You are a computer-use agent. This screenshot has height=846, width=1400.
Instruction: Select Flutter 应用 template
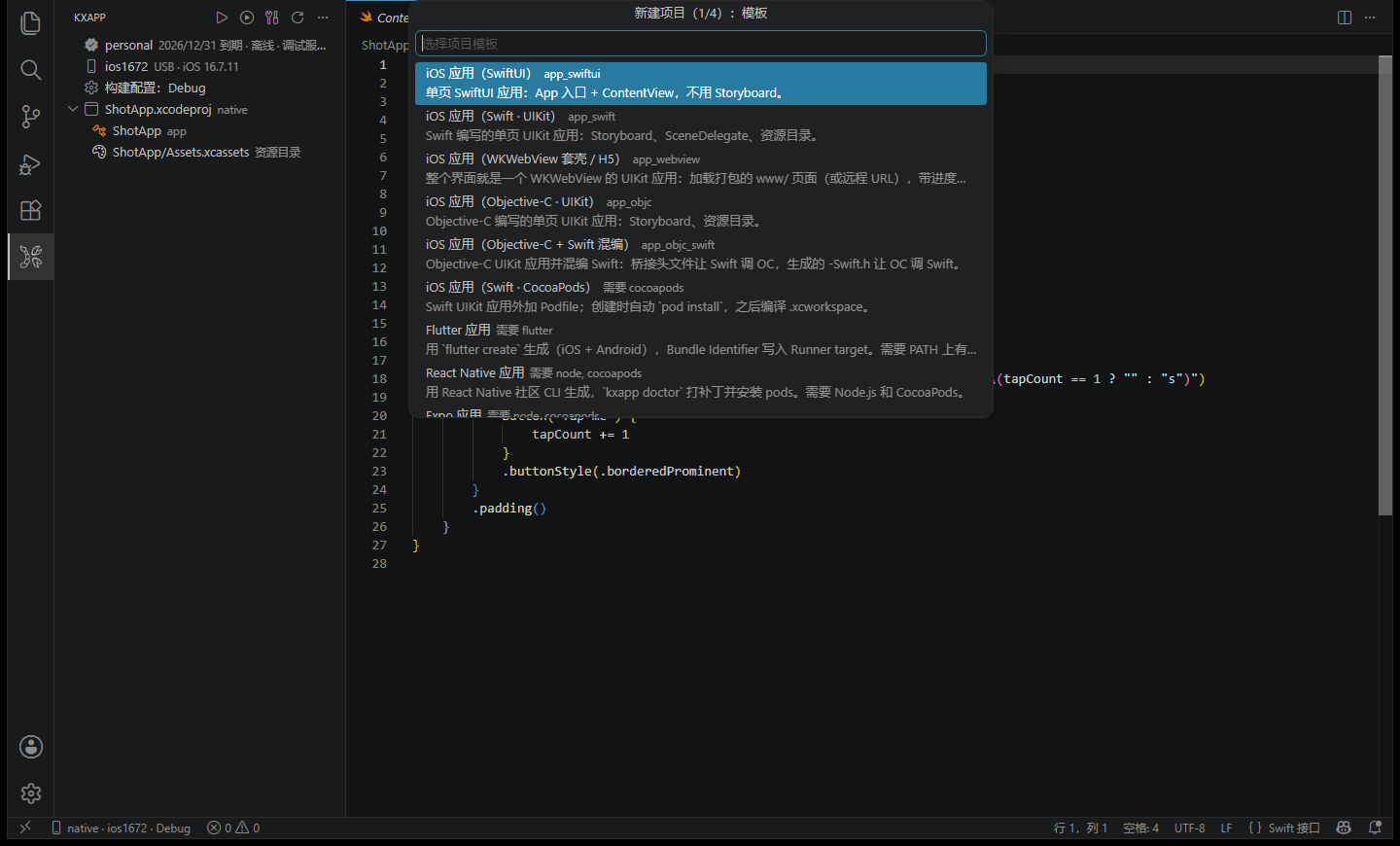coord(701,340)
